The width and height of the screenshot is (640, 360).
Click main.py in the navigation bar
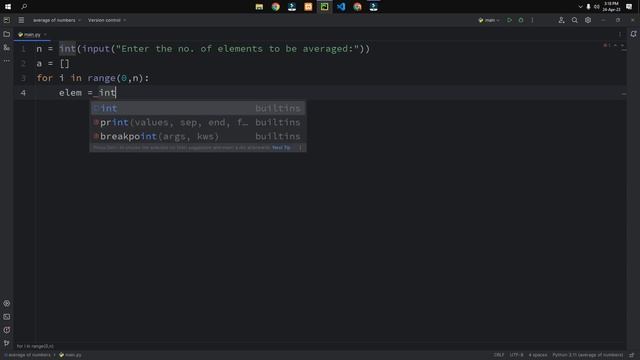click(71, 355)
